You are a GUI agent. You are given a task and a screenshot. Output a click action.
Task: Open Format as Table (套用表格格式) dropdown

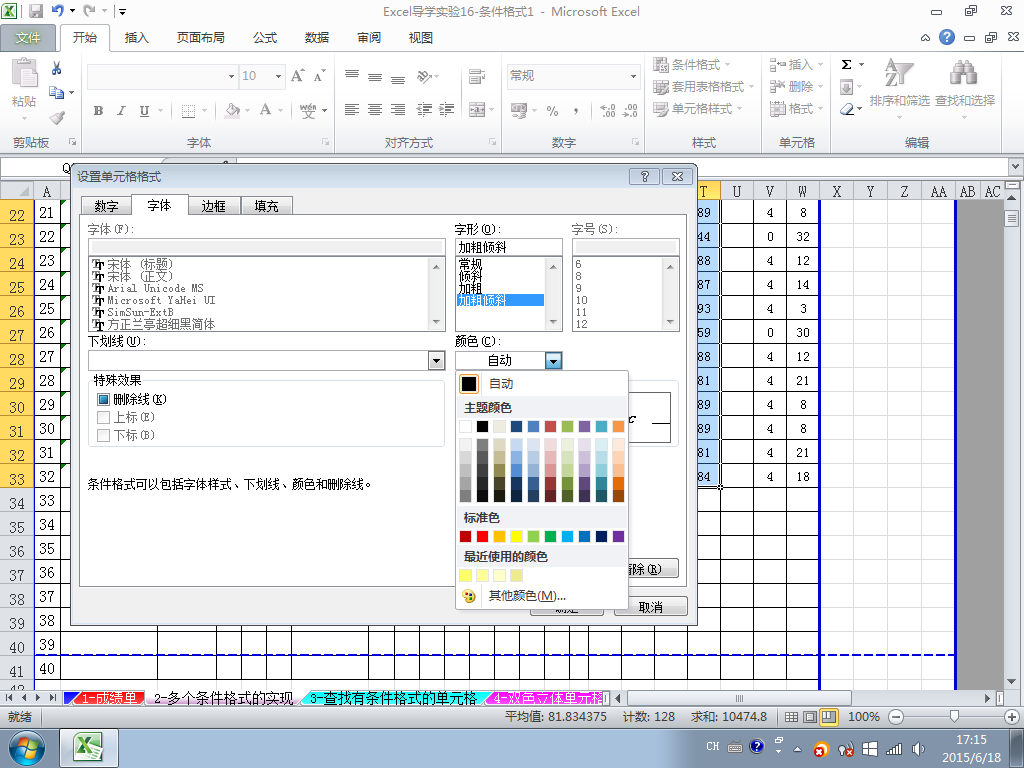704,87
